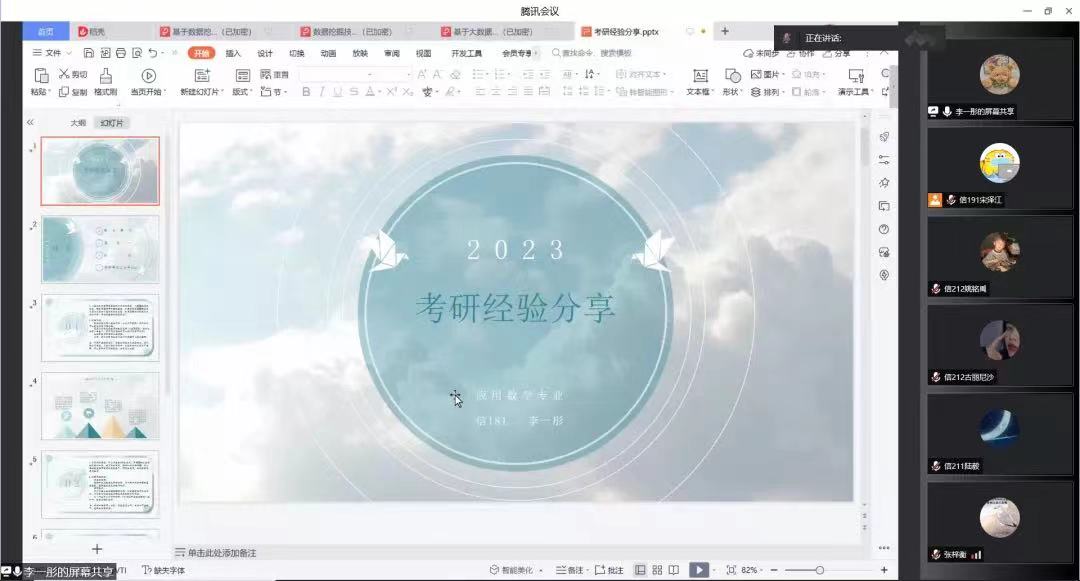Click the zoom slider handle

[x=820, y=570]
